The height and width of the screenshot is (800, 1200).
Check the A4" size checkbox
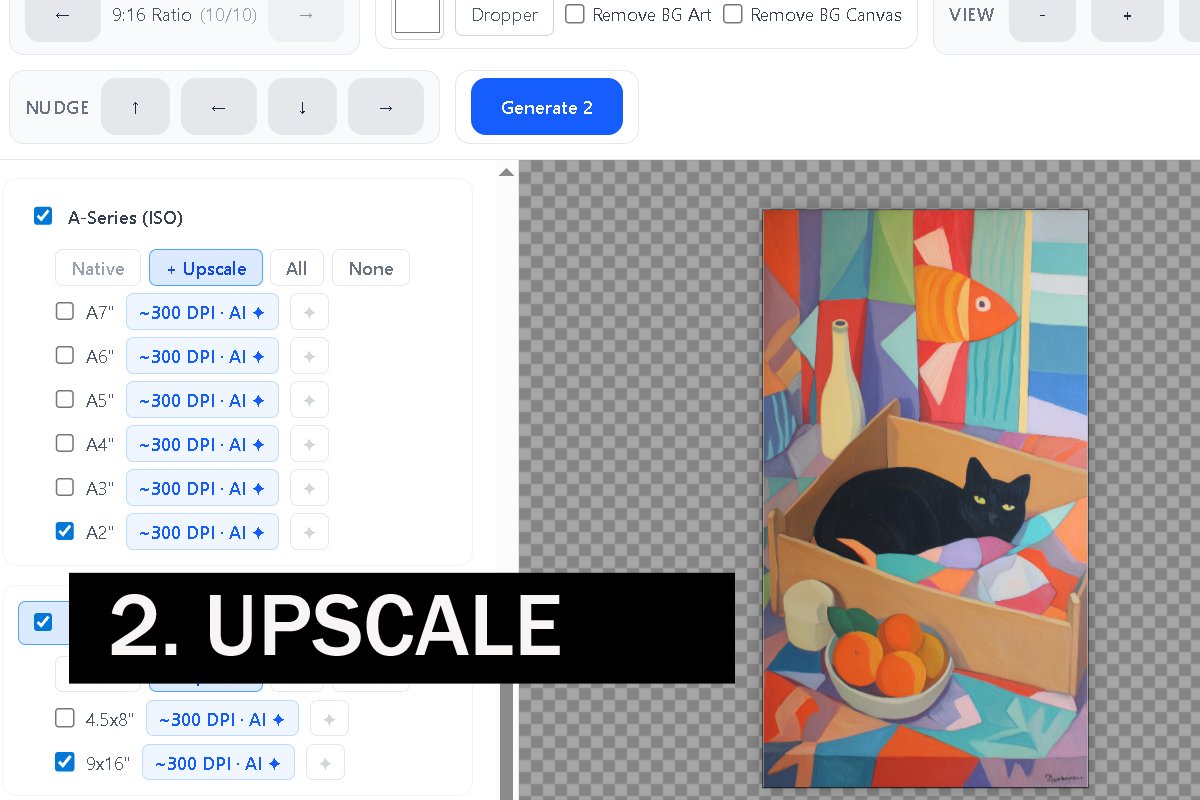65,443
